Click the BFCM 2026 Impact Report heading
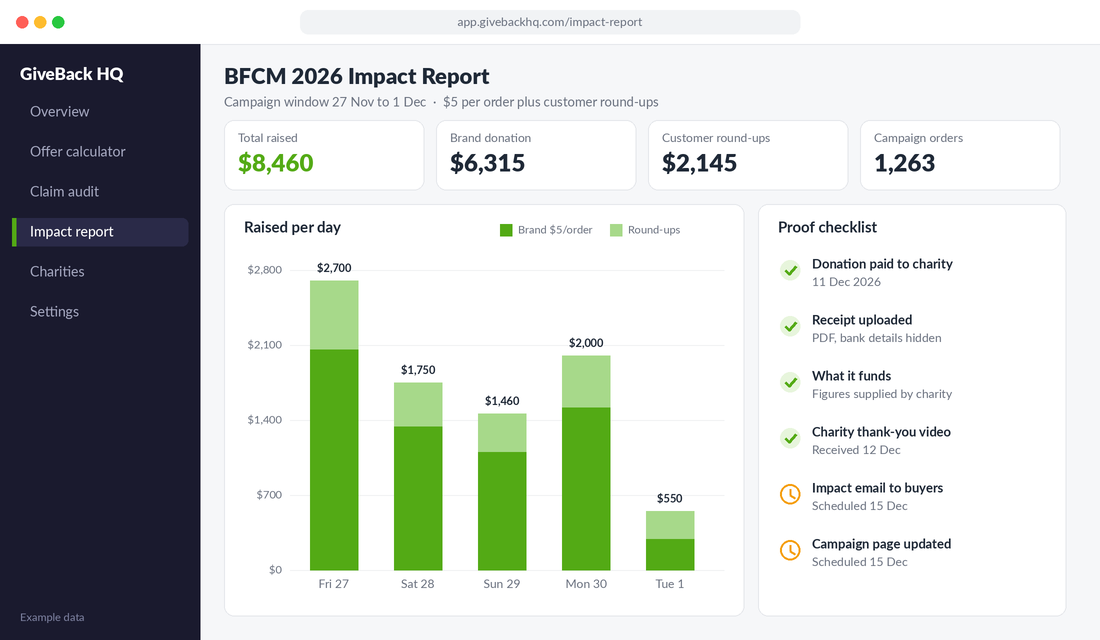The image size is (1100, 640). pyautogui.click(x=356, y=76)
